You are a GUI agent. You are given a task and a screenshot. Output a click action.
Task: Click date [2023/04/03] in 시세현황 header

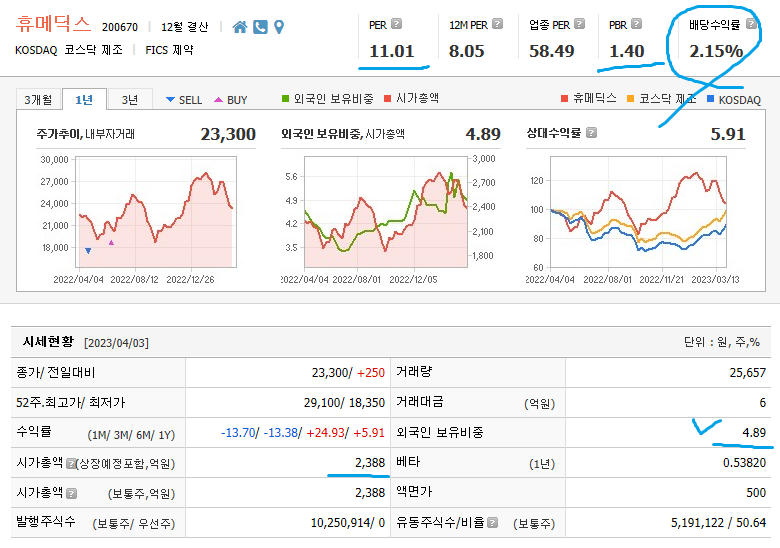tap(116, 343)
